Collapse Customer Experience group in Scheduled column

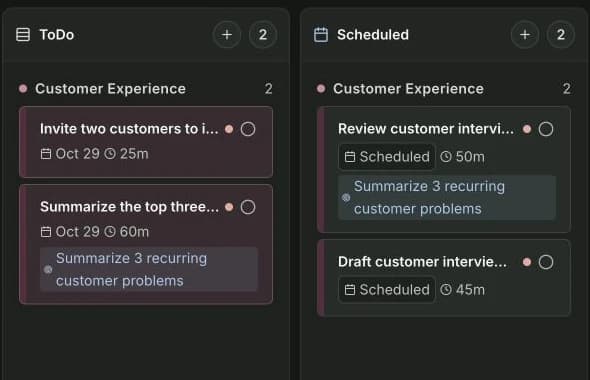(408, 89)
